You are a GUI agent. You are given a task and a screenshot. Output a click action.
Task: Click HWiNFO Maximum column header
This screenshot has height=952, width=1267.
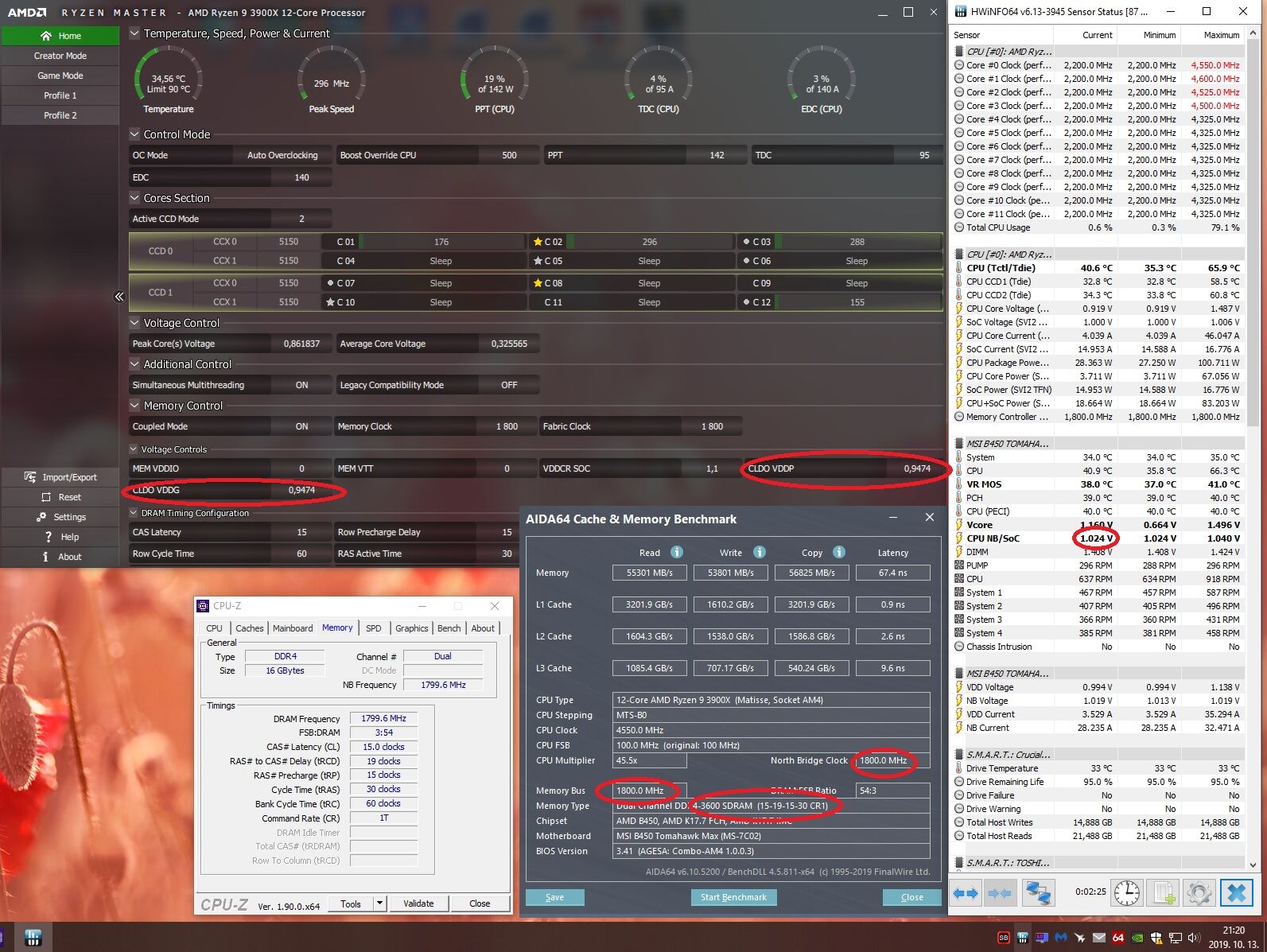point(1213,35)
